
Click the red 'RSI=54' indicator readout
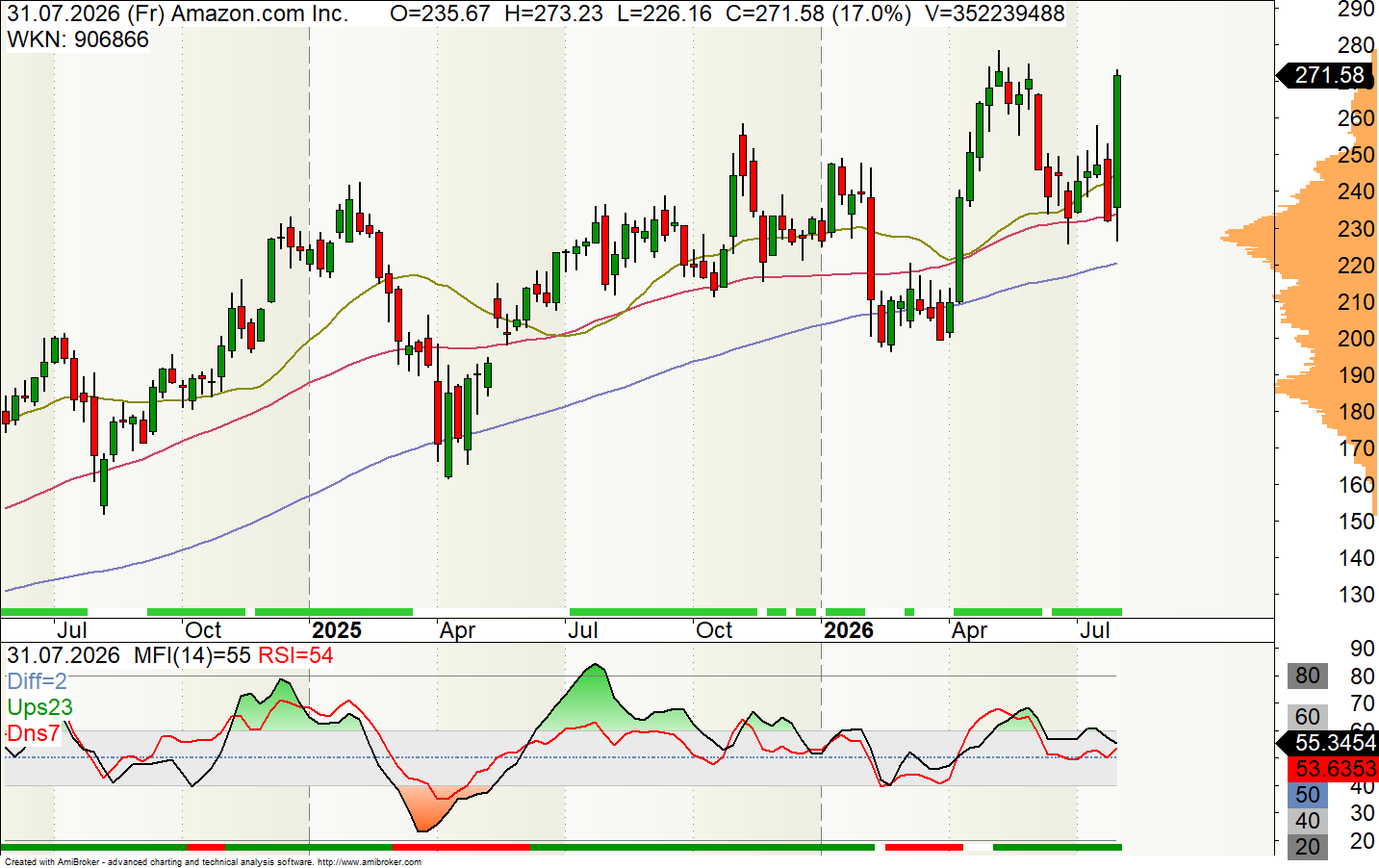point(295,655)
